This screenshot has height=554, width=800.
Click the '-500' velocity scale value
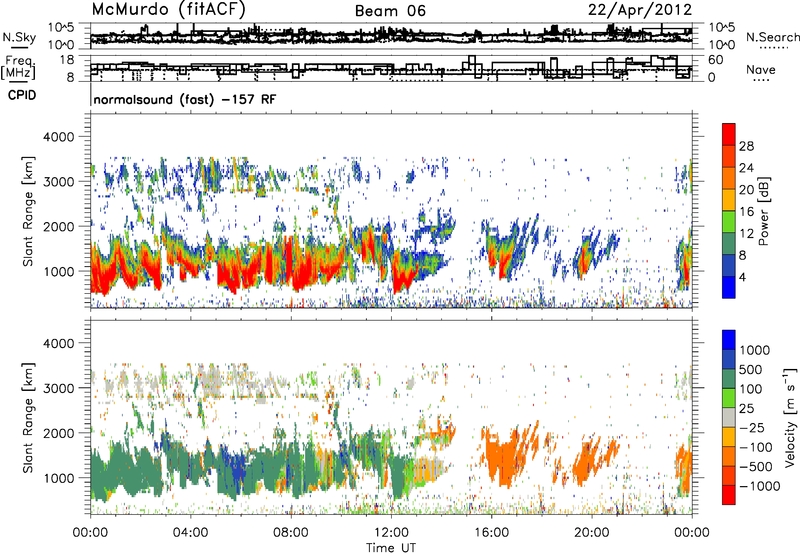pyautogui.click(x=755, y=466)
